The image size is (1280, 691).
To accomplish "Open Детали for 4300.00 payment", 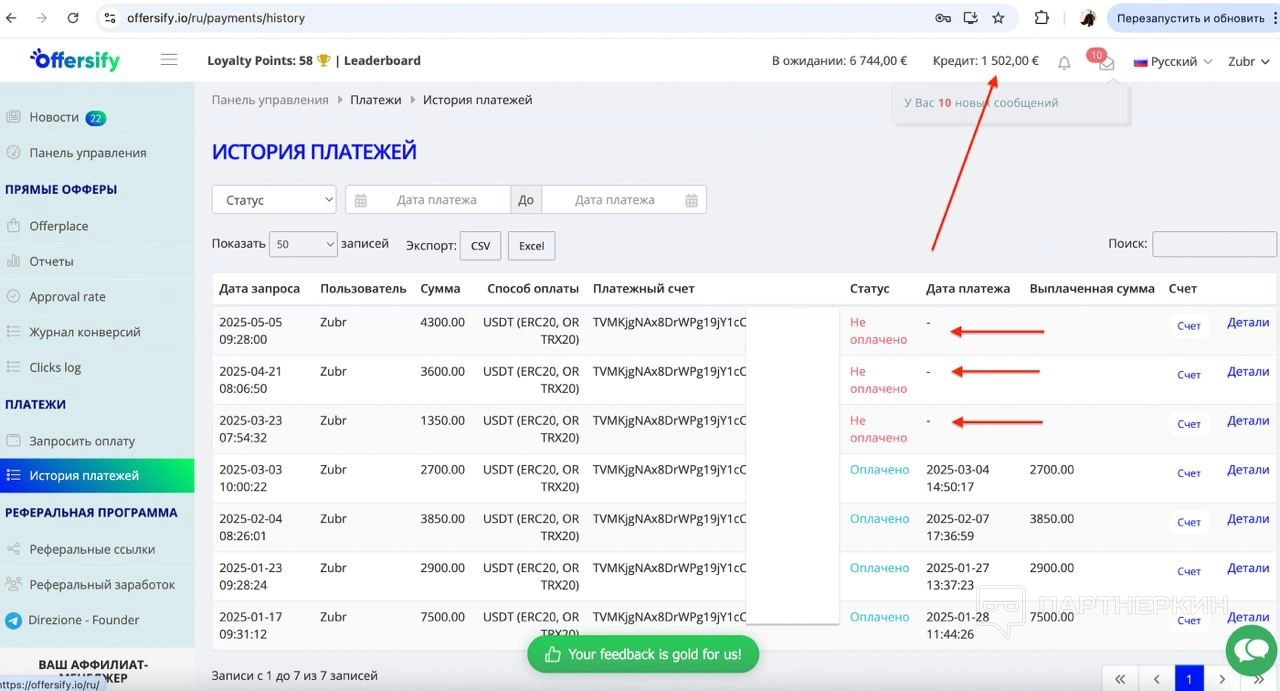I will click(x=1247, y=322).
